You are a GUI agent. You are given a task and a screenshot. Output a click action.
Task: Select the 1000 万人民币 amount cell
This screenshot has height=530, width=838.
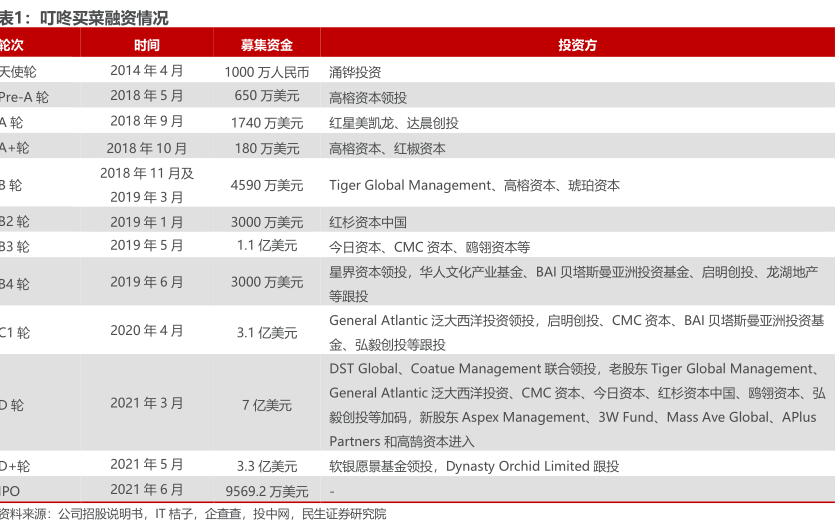[x=266, y=72]
